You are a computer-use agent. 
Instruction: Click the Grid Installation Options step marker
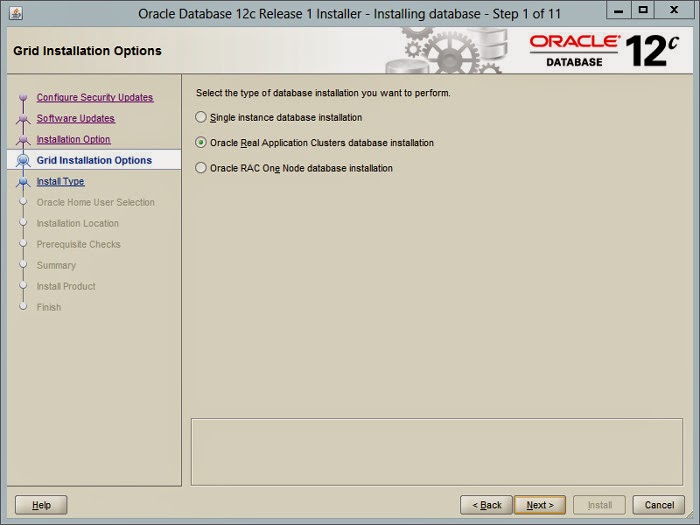click(23, 160)
